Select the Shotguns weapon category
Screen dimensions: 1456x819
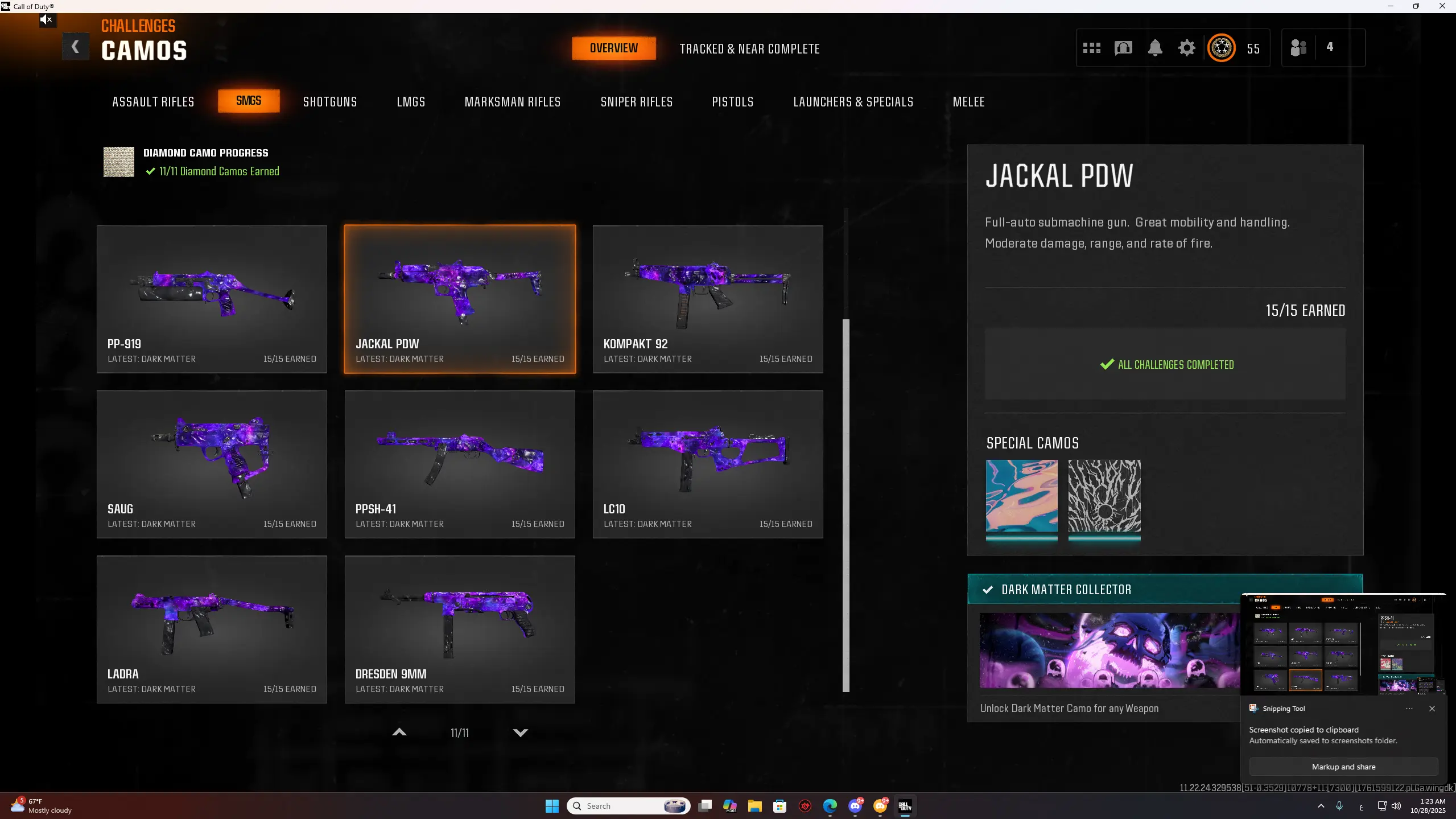pyautogui.click(x=330, y=102)
